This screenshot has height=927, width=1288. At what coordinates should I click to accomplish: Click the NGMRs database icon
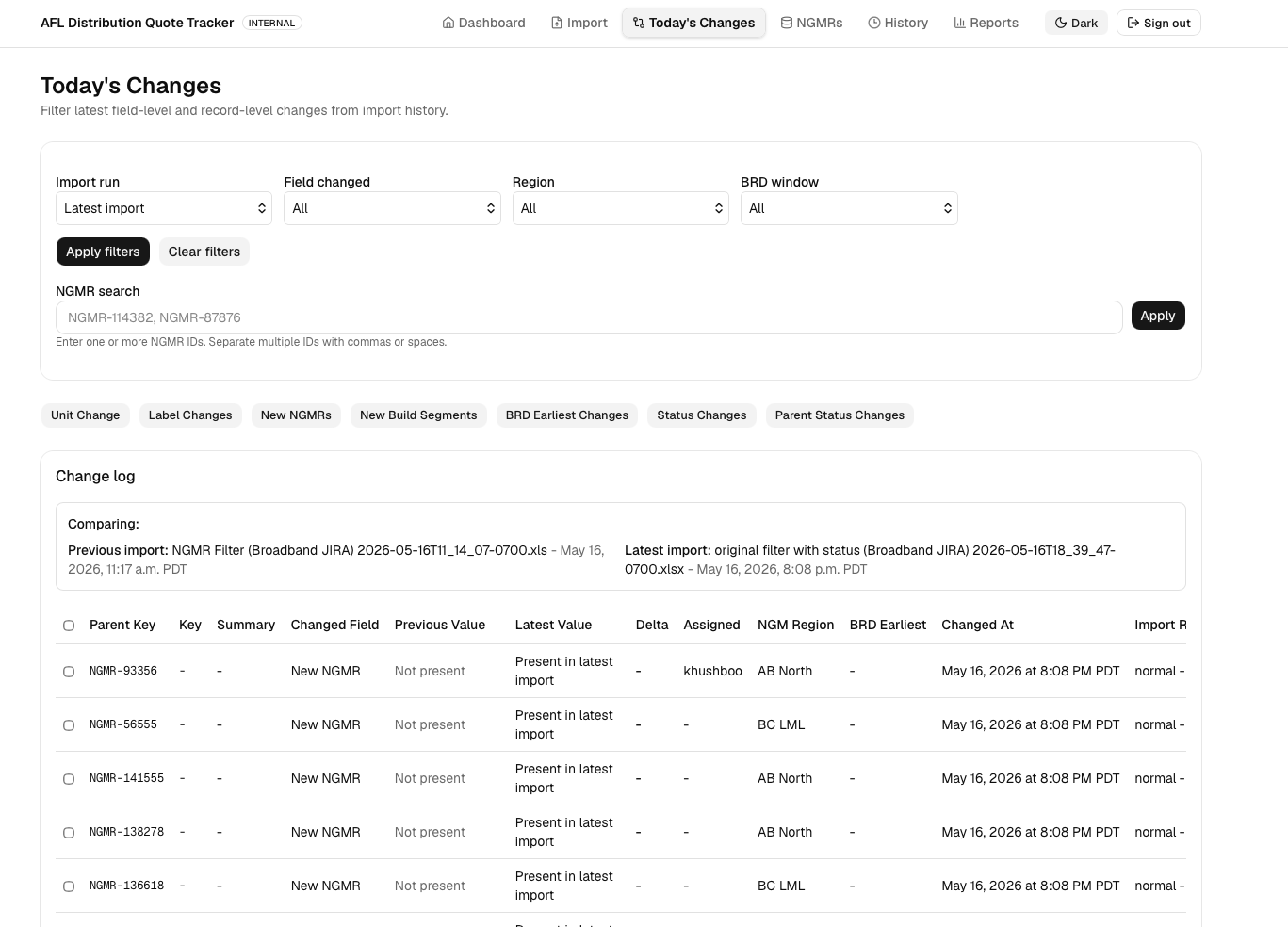[787, 23]
